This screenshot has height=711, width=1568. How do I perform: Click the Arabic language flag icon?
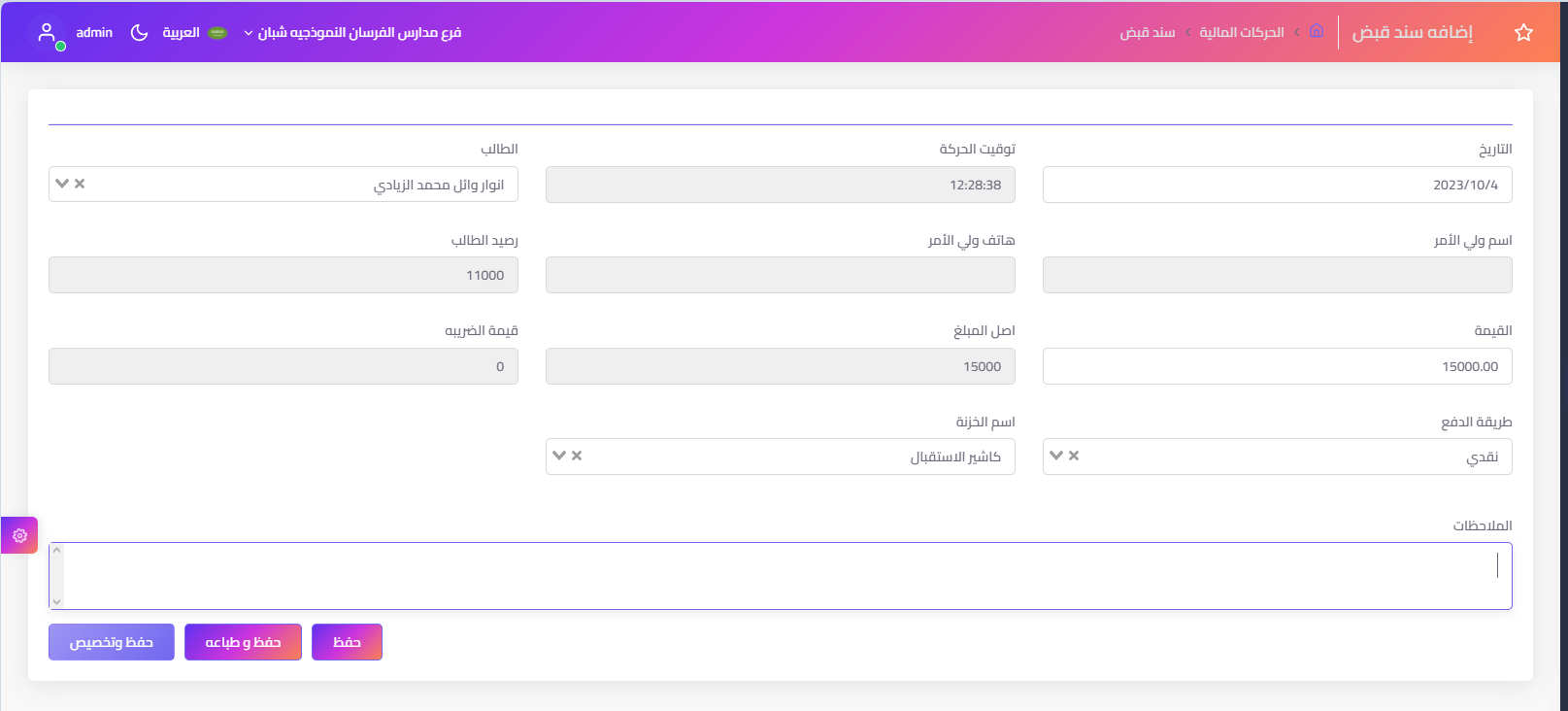[217, 33]
